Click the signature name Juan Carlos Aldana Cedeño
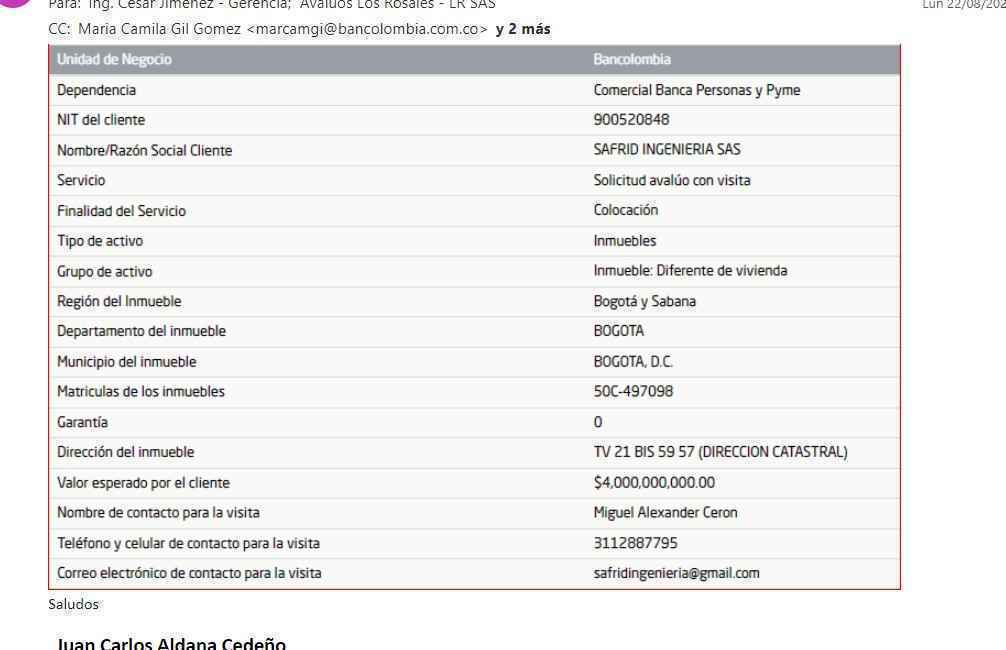This screenshot has height=650, width=1006. coord(170,643)
